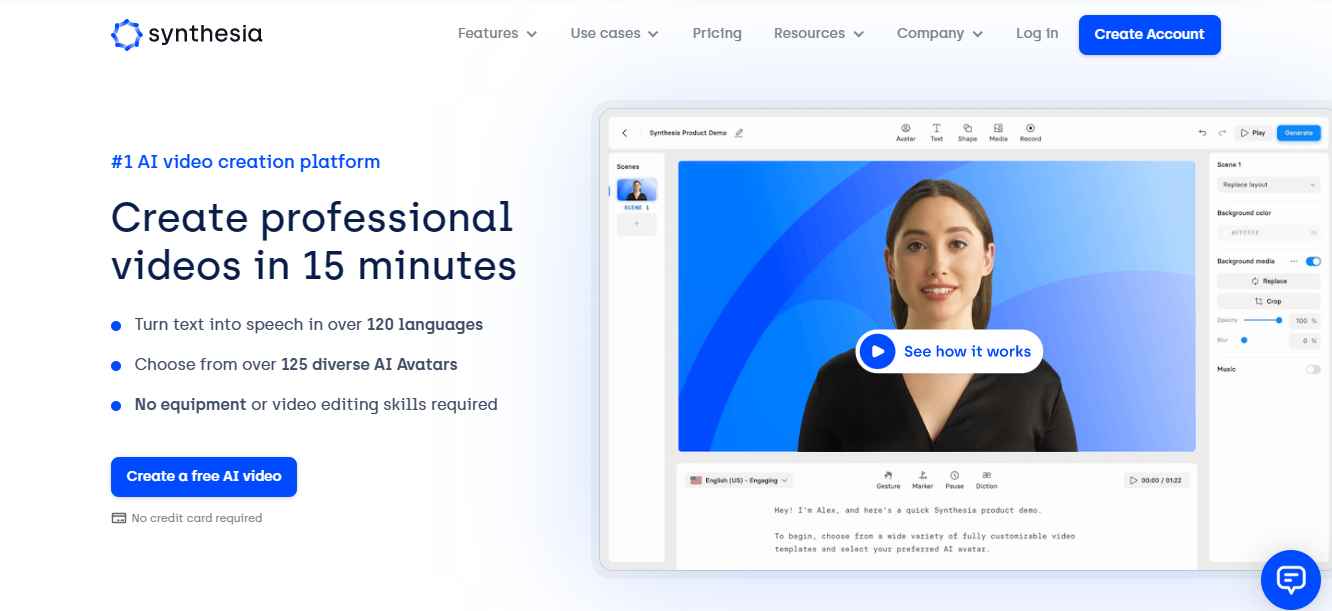Click the undo arrow in the demo editor
Viewport: 1332px width, 611px height.
(1202, 132)
